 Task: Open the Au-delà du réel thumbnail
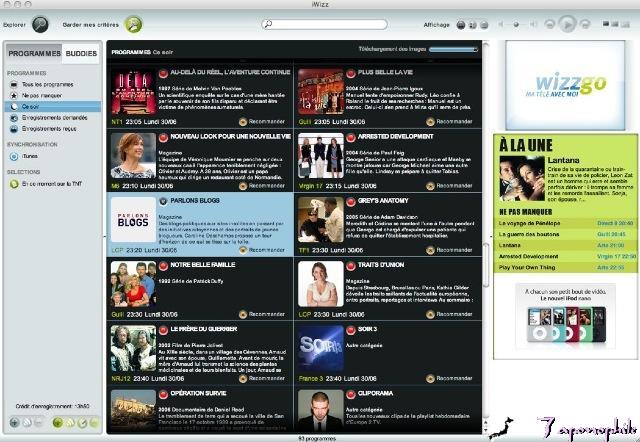coord(133,92)
